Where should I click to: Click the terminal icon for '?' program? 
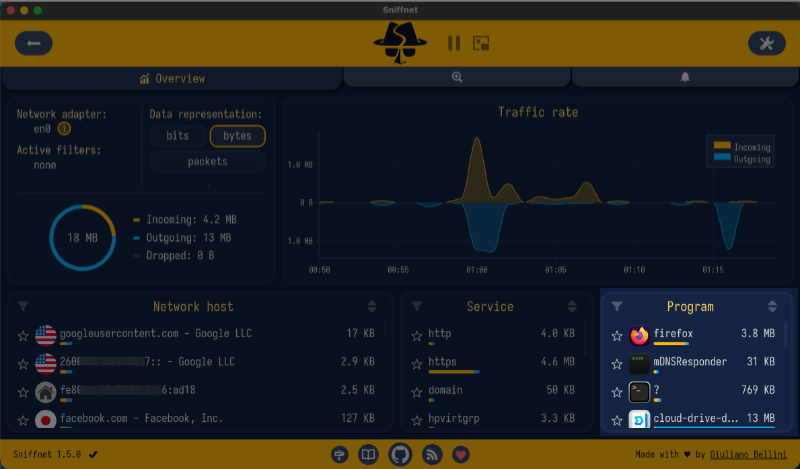coord(639,392)
